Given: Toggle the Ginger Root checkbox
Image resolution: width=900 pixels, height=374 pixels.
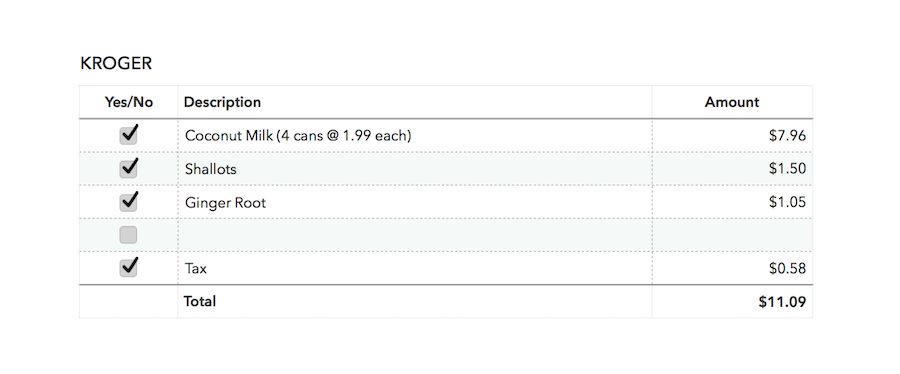Looking at the screenshot, I should [129, 202].
